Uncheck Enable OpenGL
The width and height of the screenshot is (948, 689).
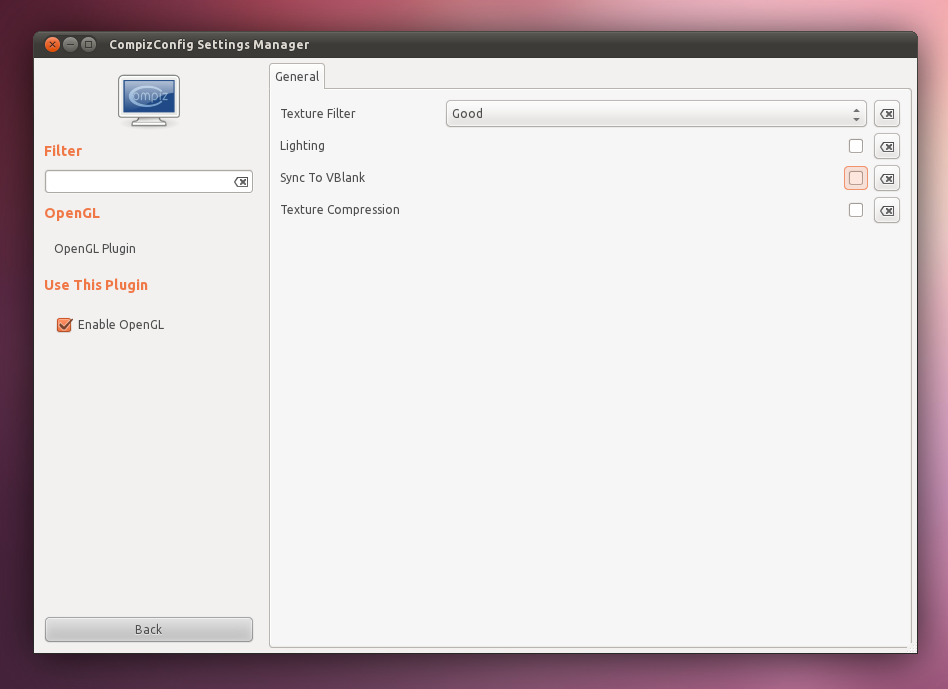(x=65, y=325)
